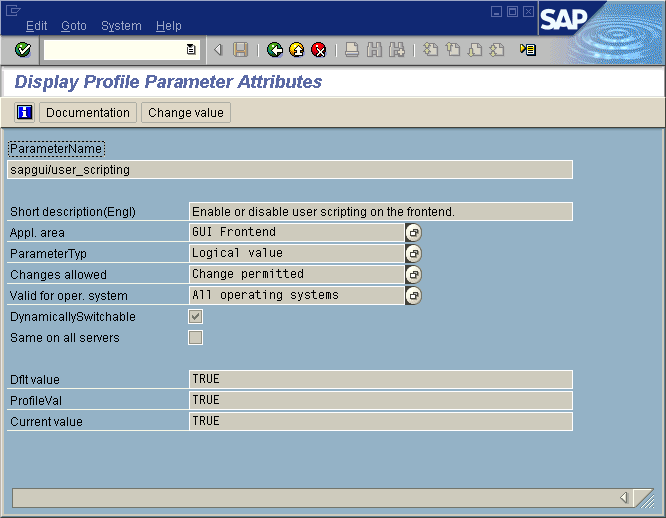Click the red Cancel icon
This screenshot has height=518, width=666.
pyautogui.click(x=318, y=50)
